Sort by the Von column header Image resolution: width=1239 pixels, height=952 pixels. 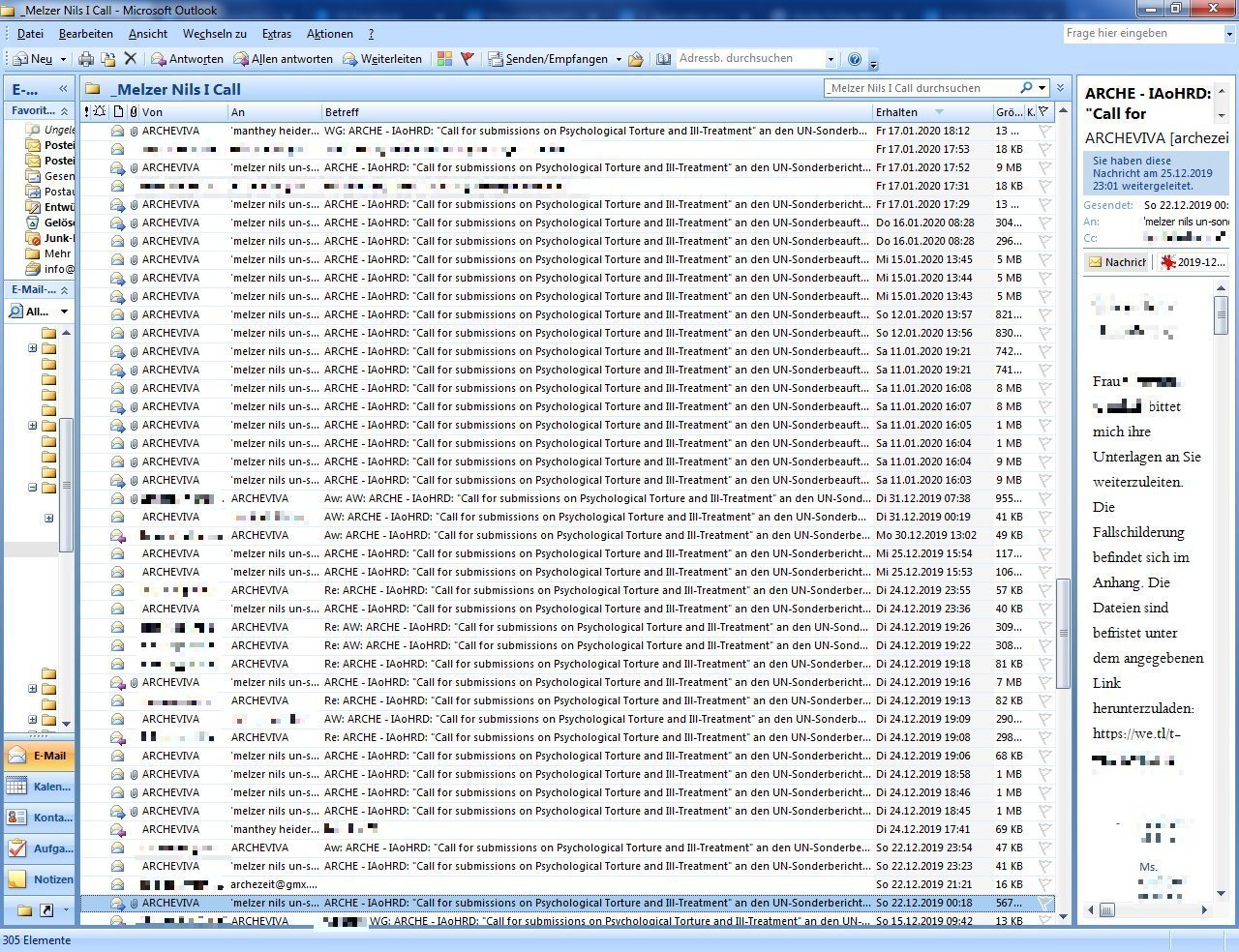183,112
